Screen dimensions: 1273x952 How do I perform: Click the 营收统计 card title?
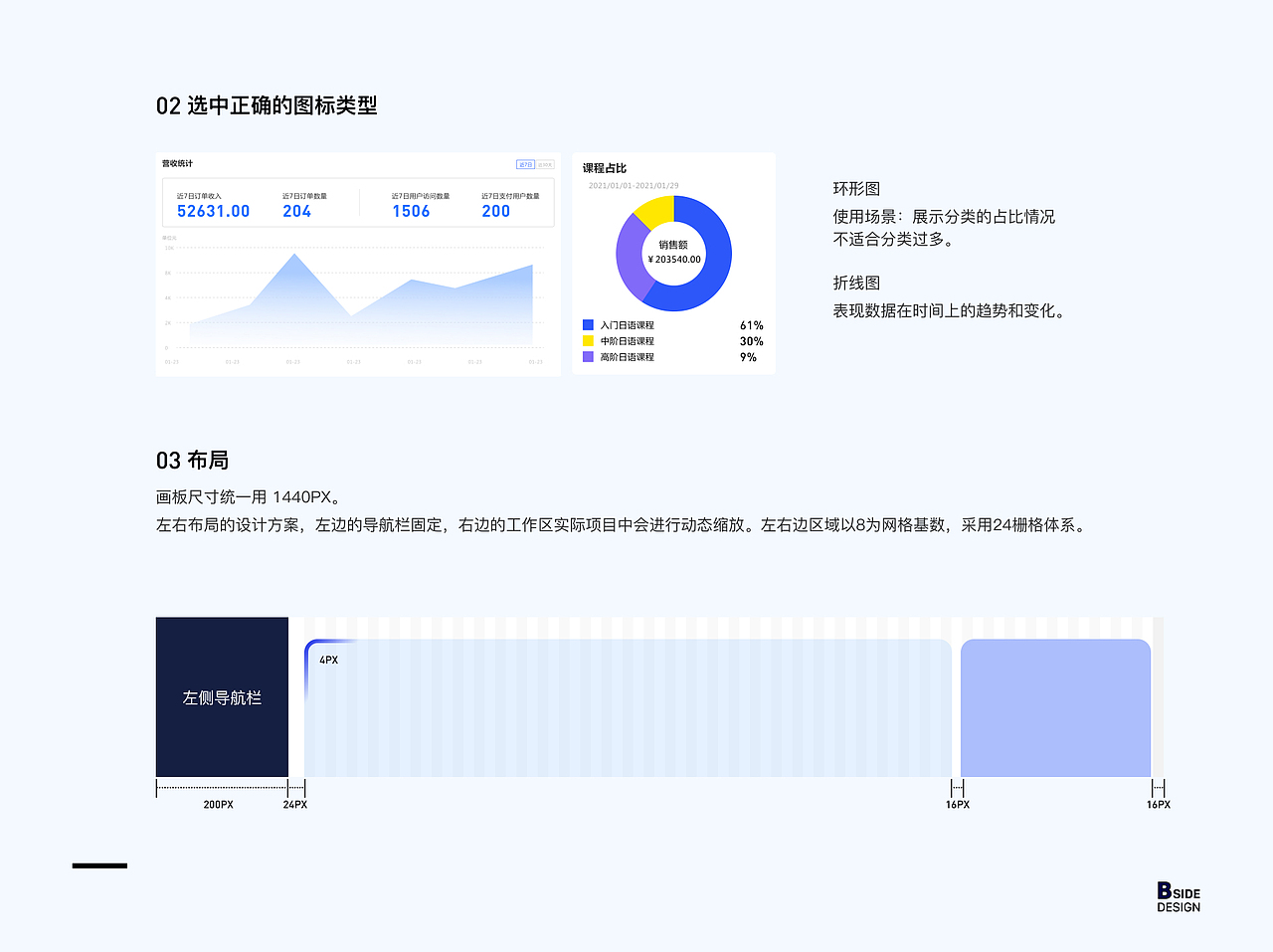177,163
